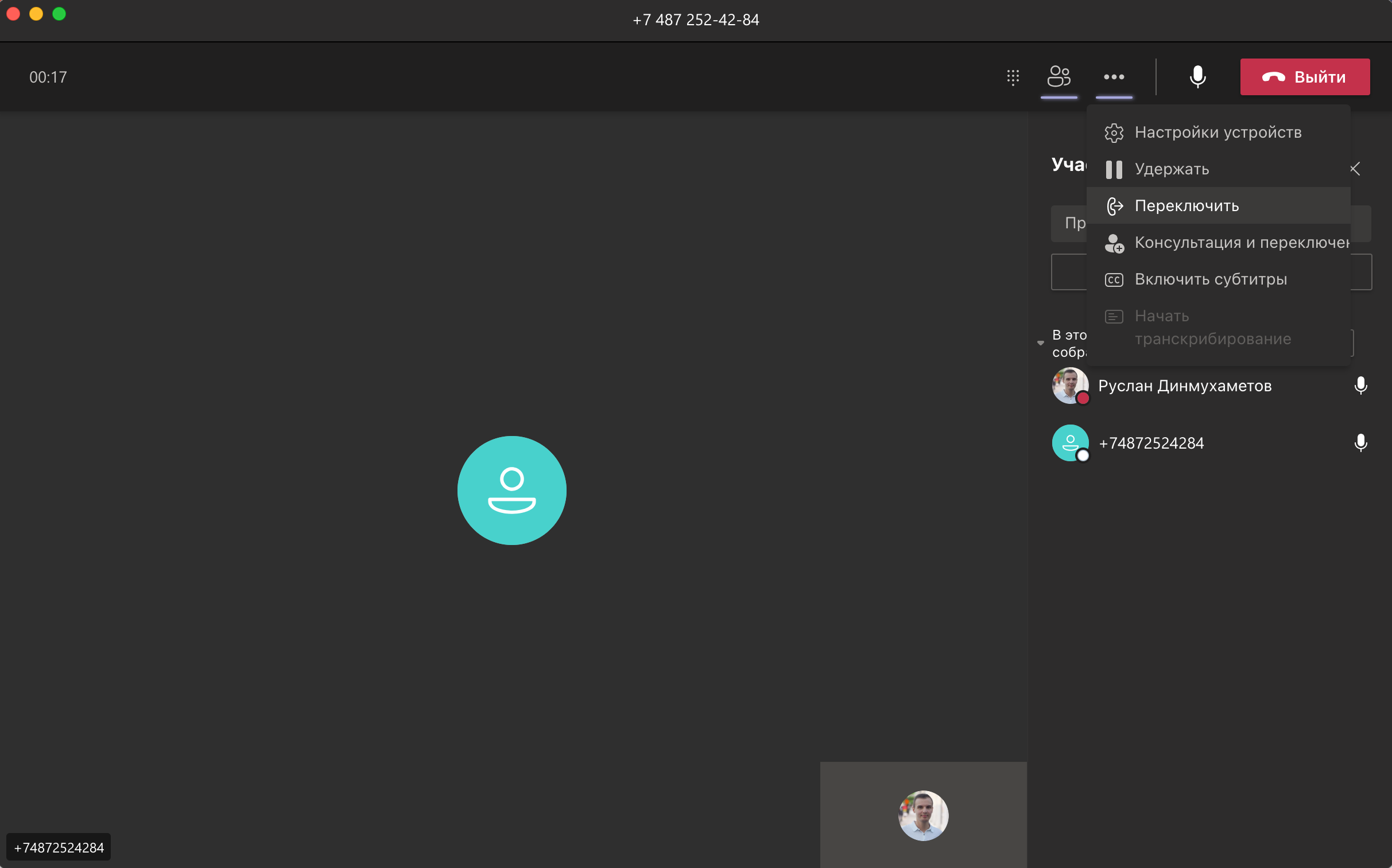The width and height of the screenshot is (1392, 868).
Task: Select Руслан Динмухаметов avatar in list
Action: [1070, 386]
